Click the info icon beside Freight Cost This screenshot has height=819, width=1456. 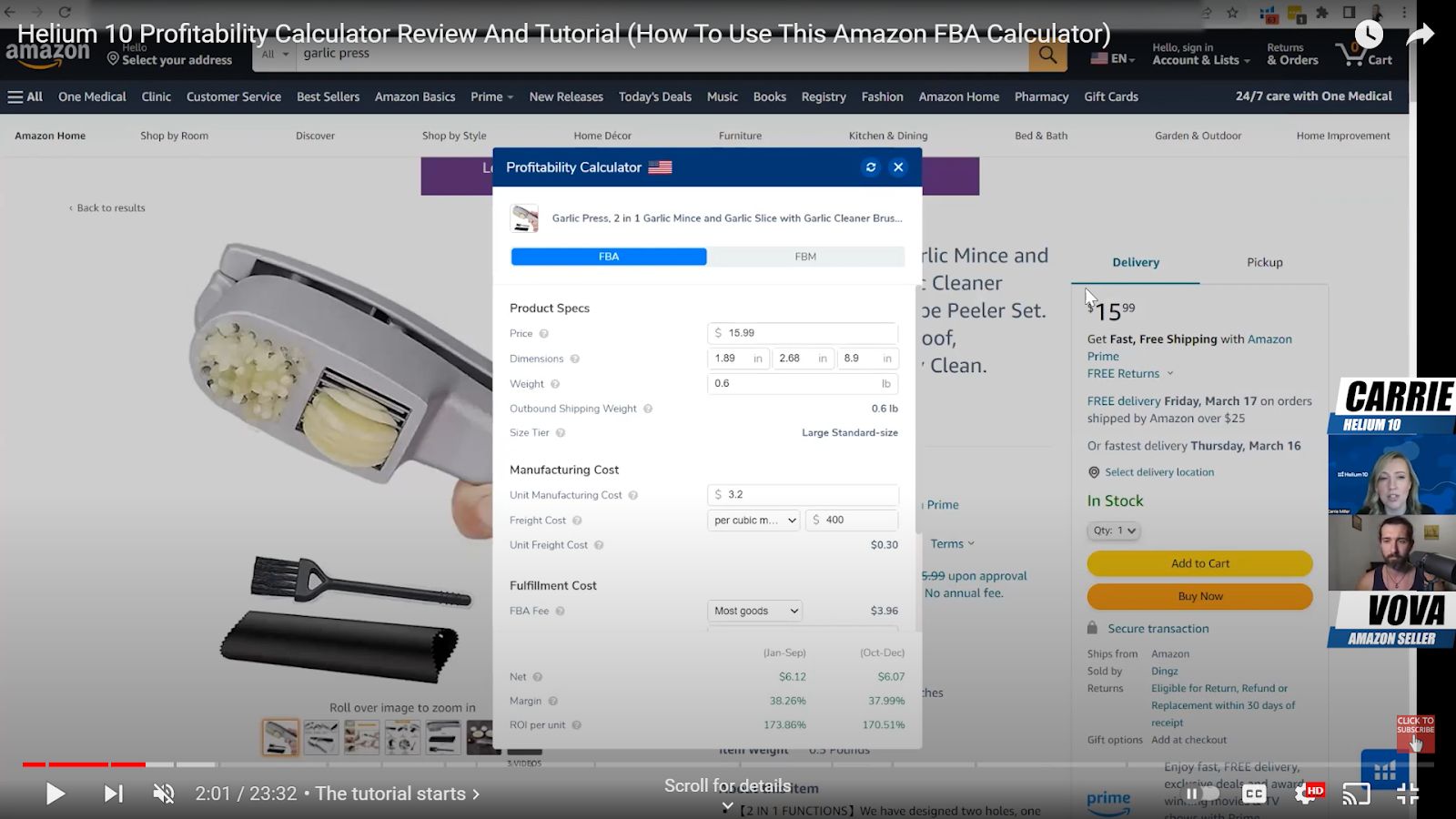[577, 521]
